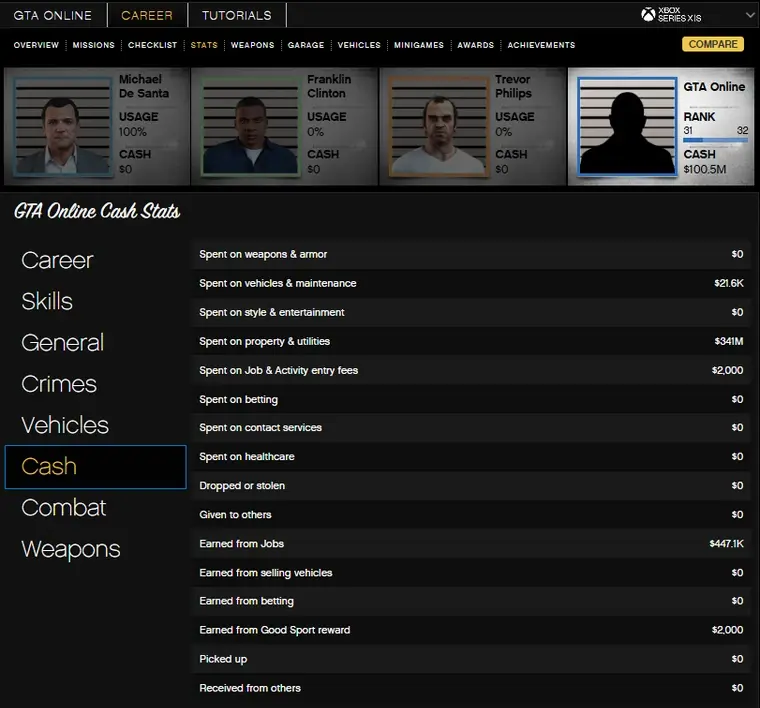Choose Trevor Philips character portrait
This screenshot has width=760, height=708.
[435, 126]
